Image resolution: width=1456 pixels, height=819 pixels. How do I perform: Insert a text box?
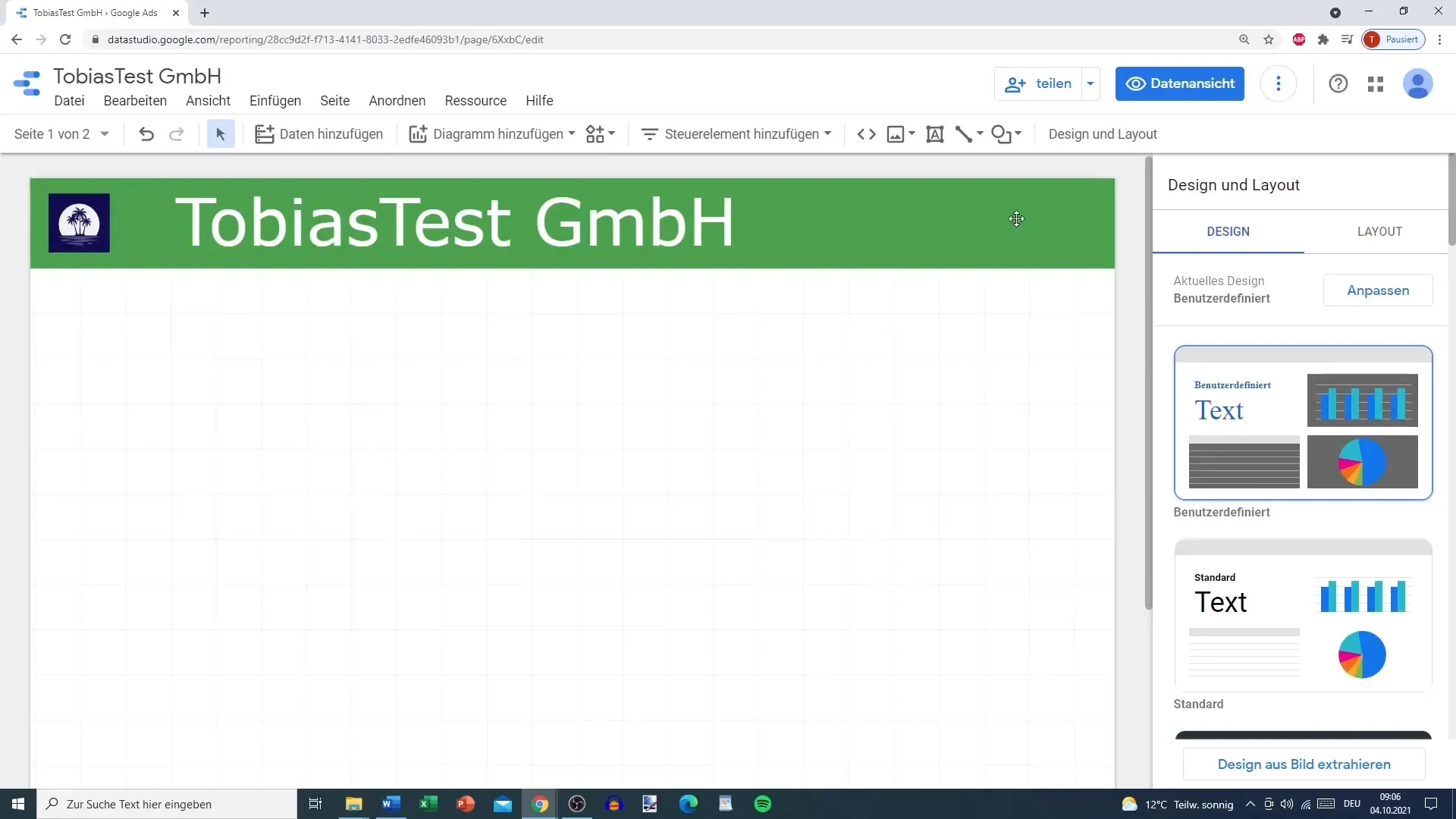(935, 134)
